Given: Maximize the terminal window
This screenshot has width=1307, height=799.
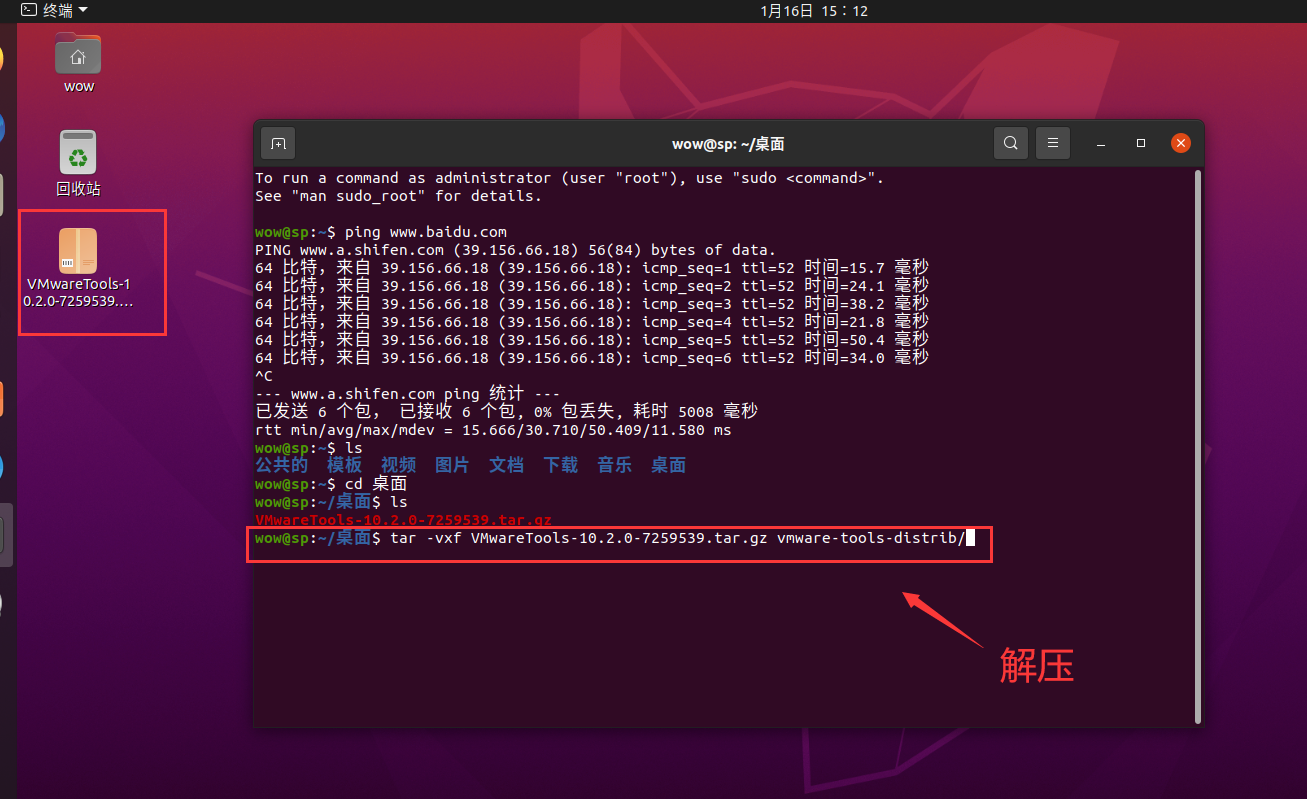Looking at the screenshot, I should click(x=1141, y=144).
